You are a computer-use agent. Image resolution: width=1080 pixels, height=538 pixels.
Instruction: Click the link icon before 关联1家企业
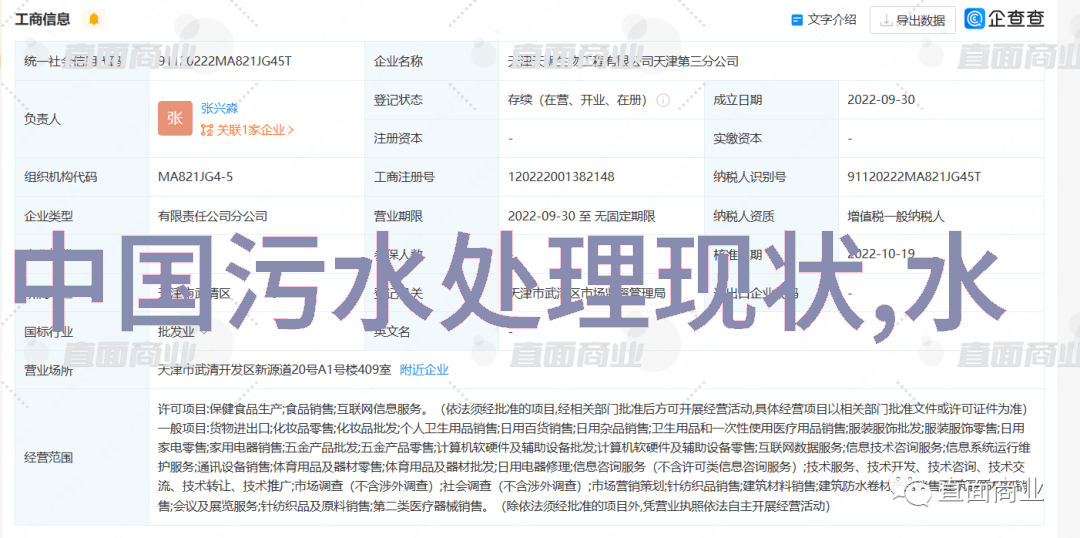pos(207,130)
